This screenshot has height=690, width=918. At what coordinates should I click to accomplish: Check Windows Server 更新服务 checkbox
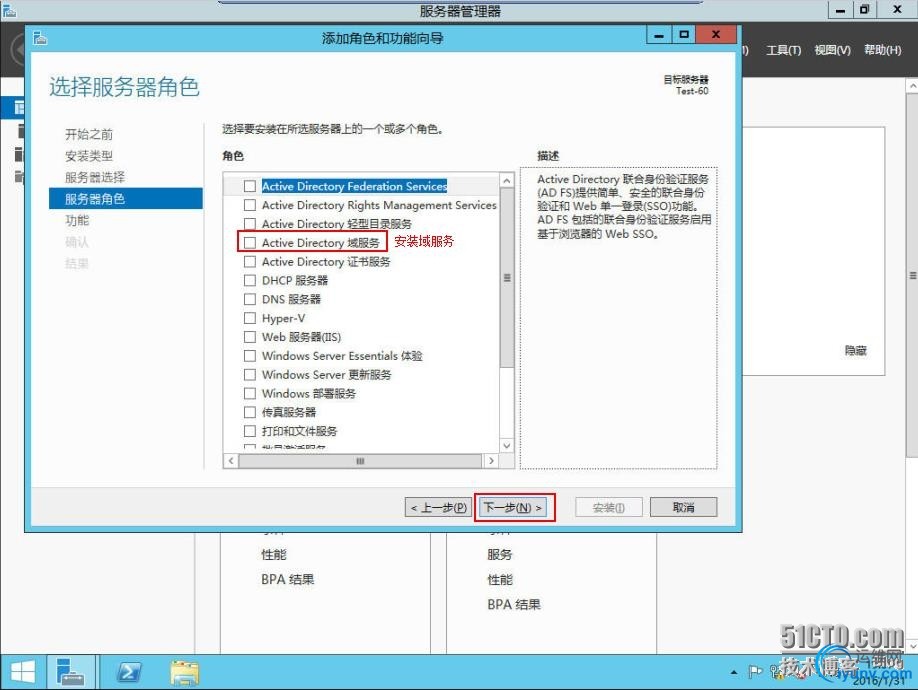(250, 374)
